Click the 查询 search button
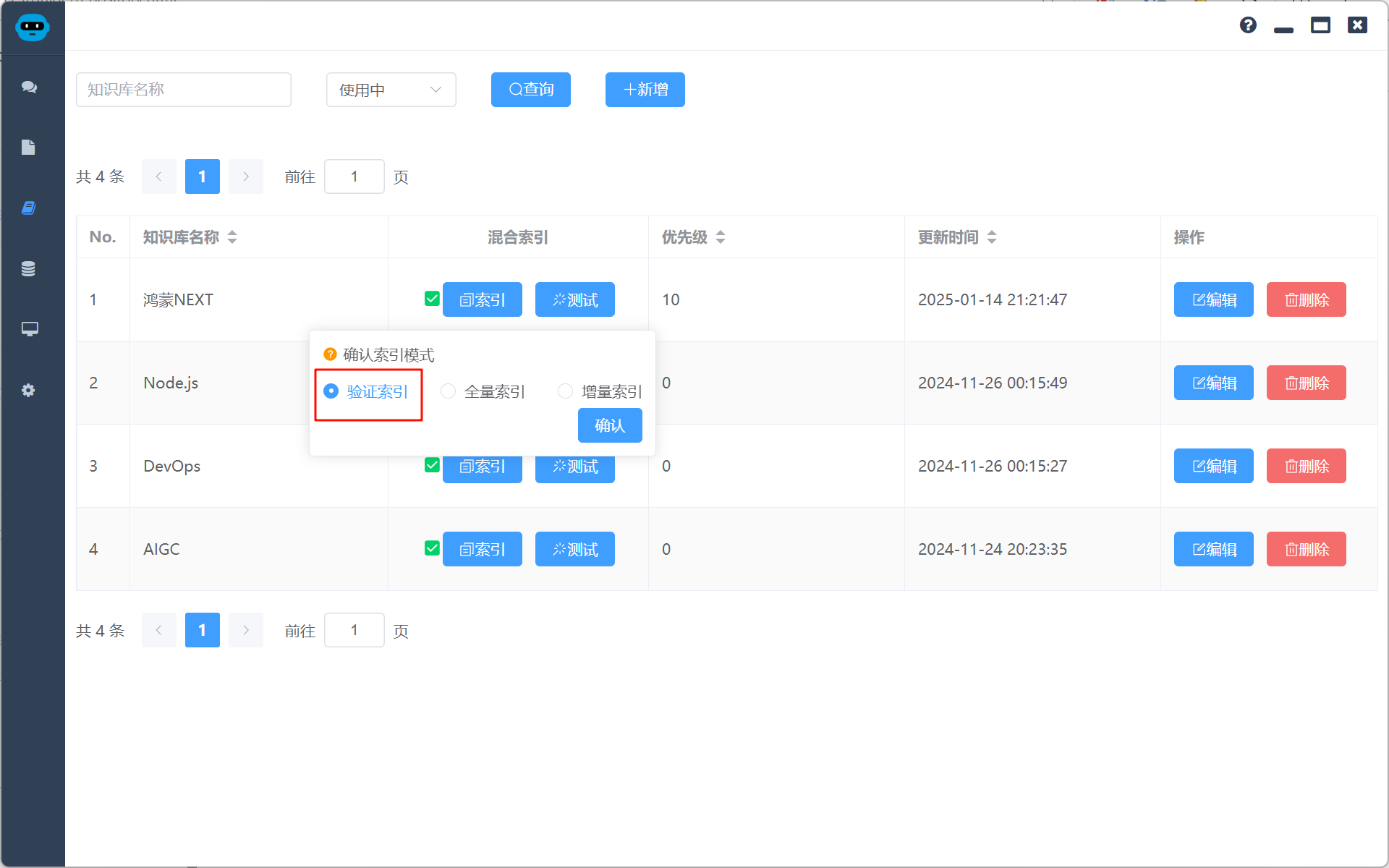1389x868 pixels. coord(531,90)
